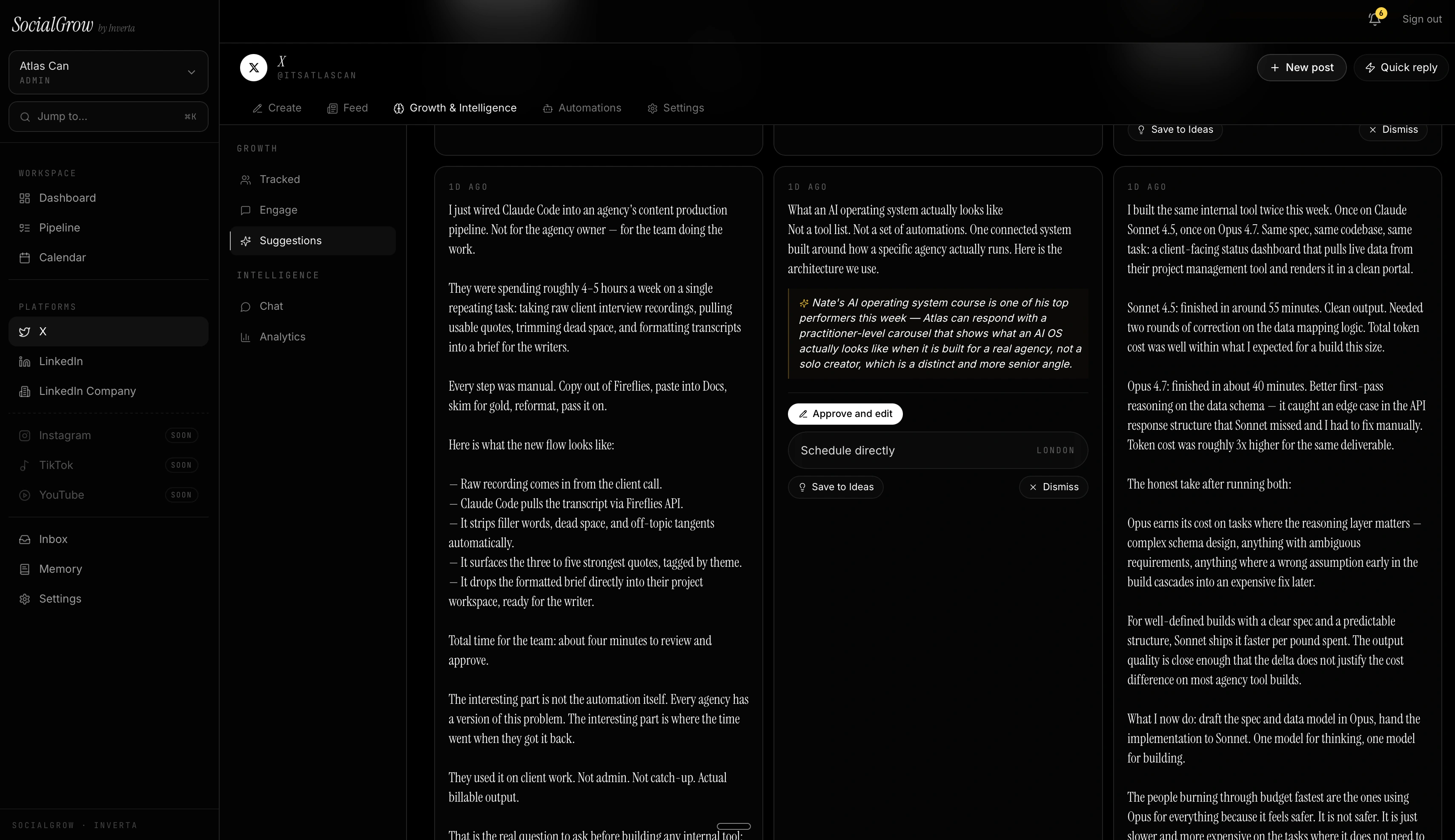Open the notifications bell icon
Screen dimensions: 1455x840
coord(1375,19)
